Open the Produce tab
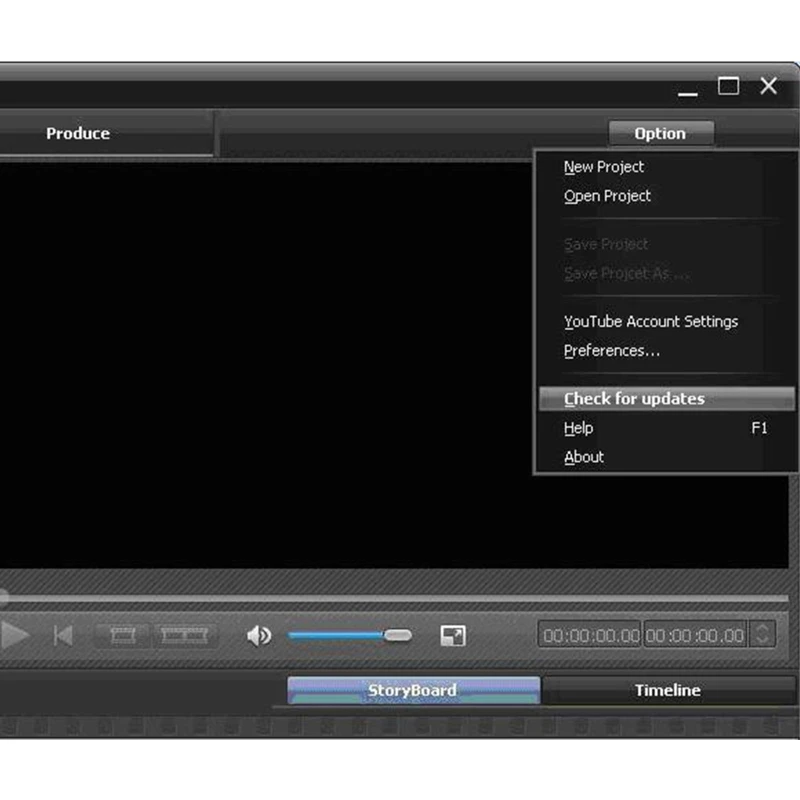This screenshot has width=800, height=800. (x=78, y=133)
